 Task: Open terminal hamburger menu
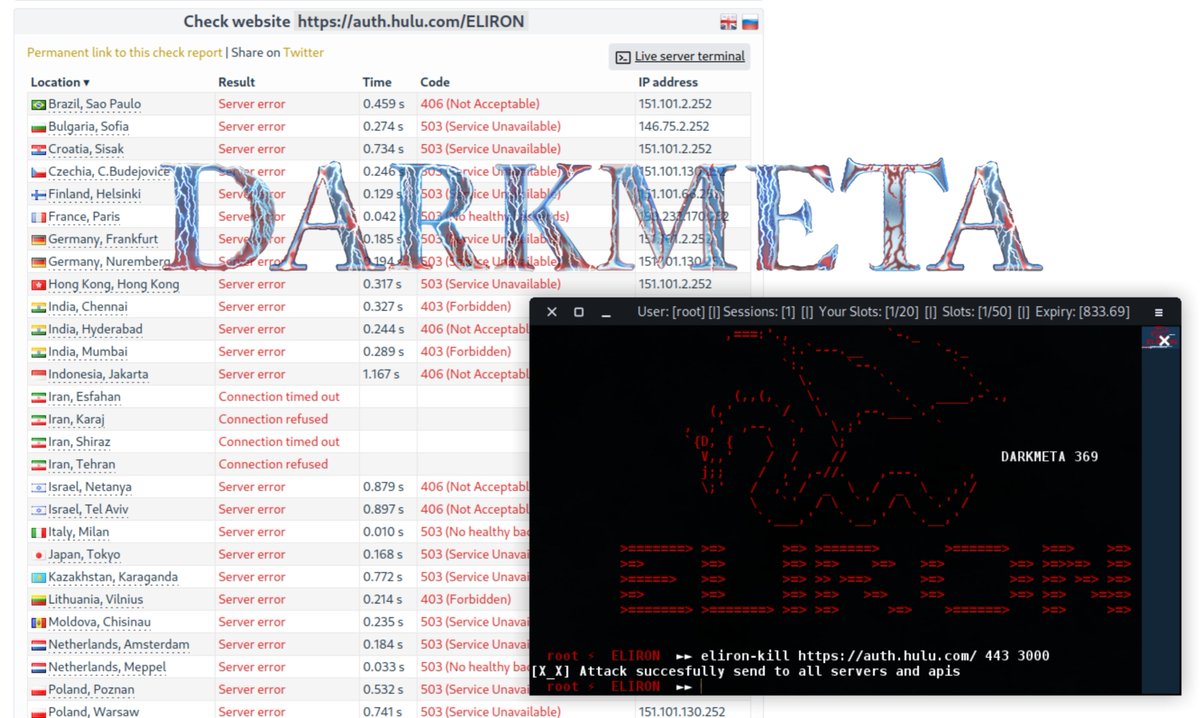(x=1159, y=312)
